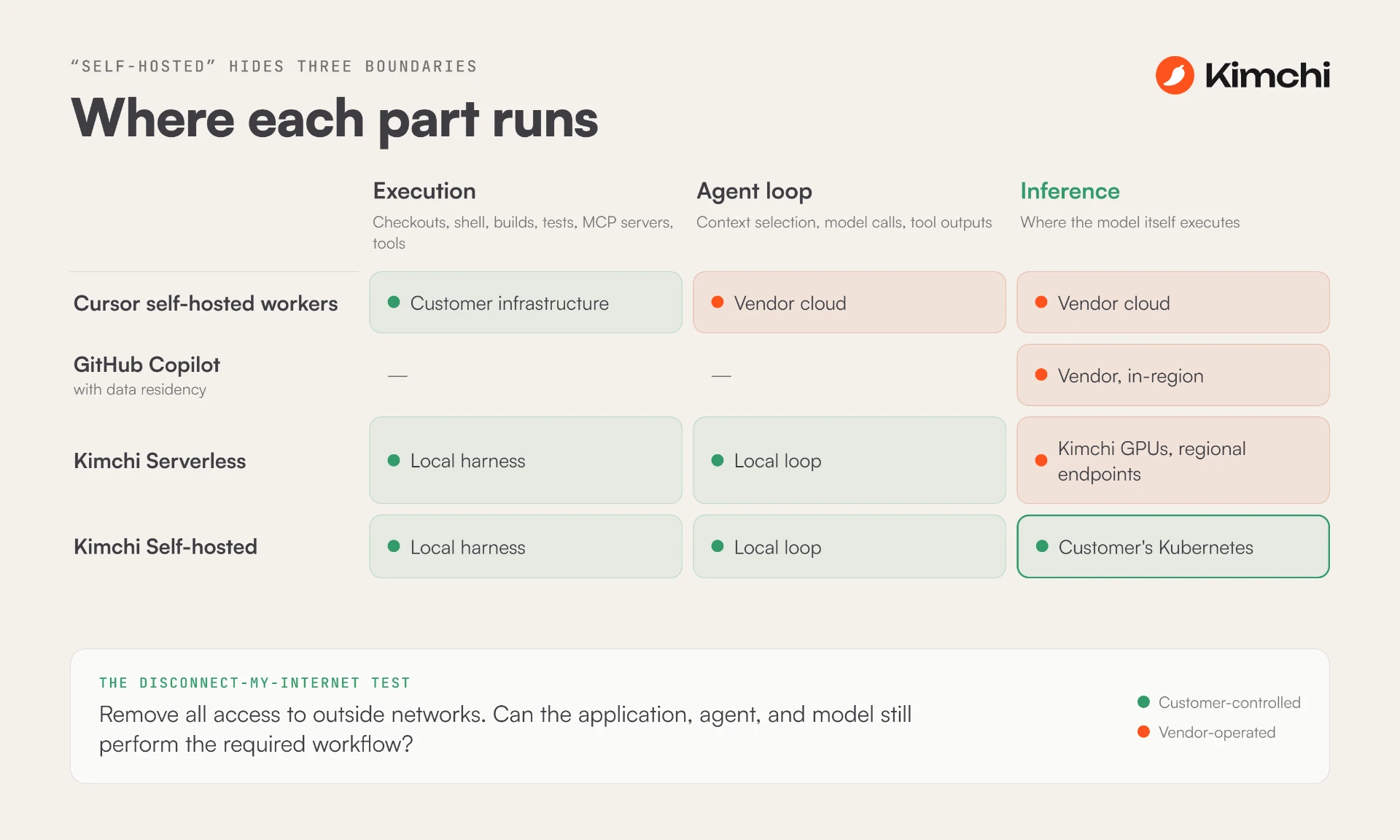Click the 'with data residency' subtitle

(140, 389)
